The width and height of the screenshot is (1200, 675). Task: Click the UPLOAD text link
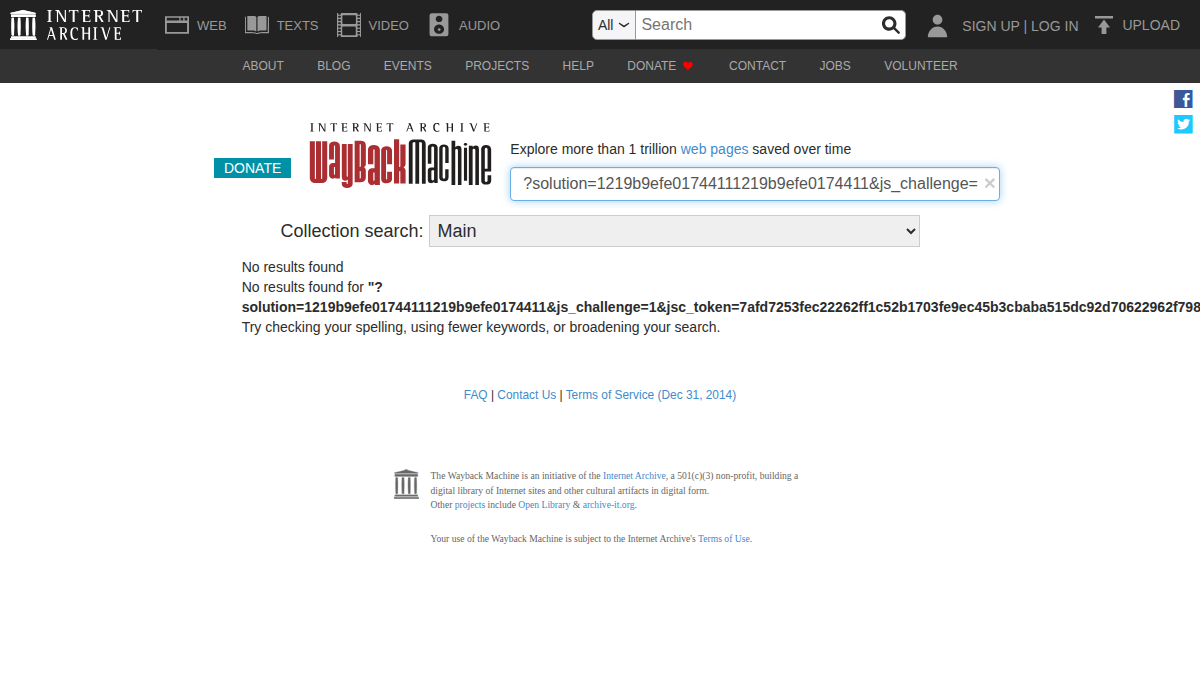pyautogui.click(x=1151, y=25)
